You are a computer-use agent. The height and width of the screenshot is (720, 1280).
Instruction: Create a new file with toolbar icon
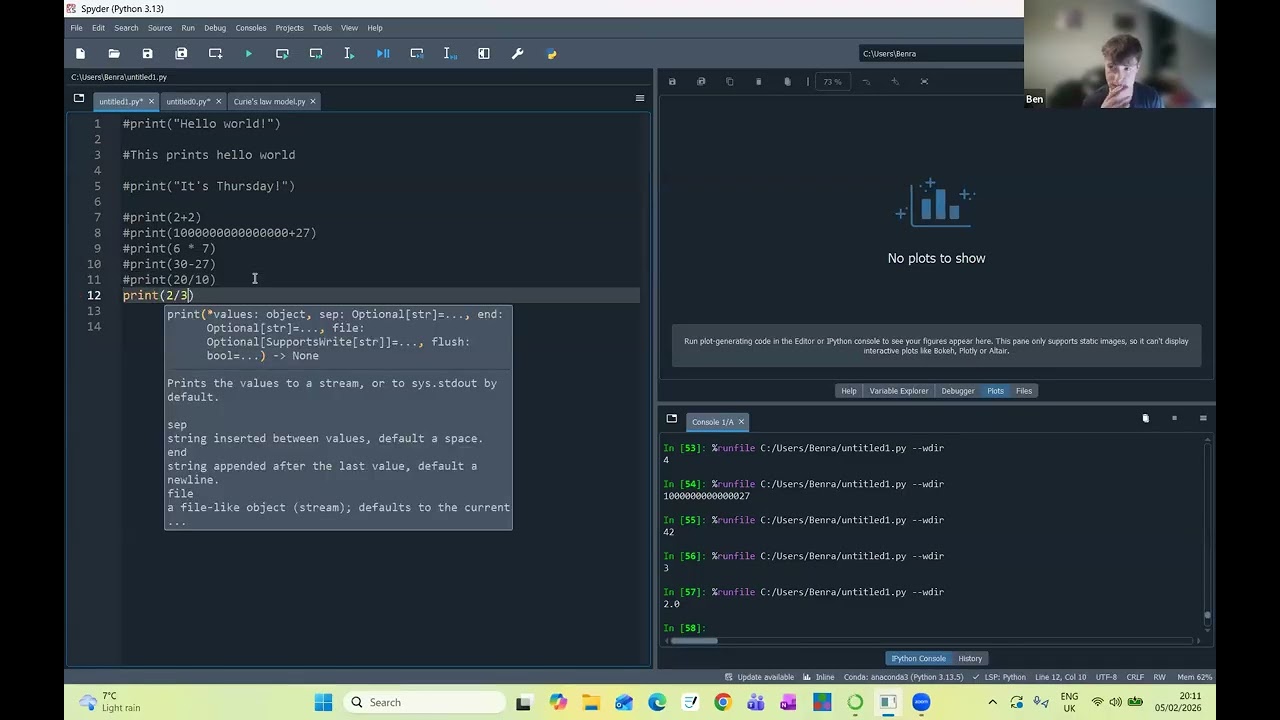[80, 54]
